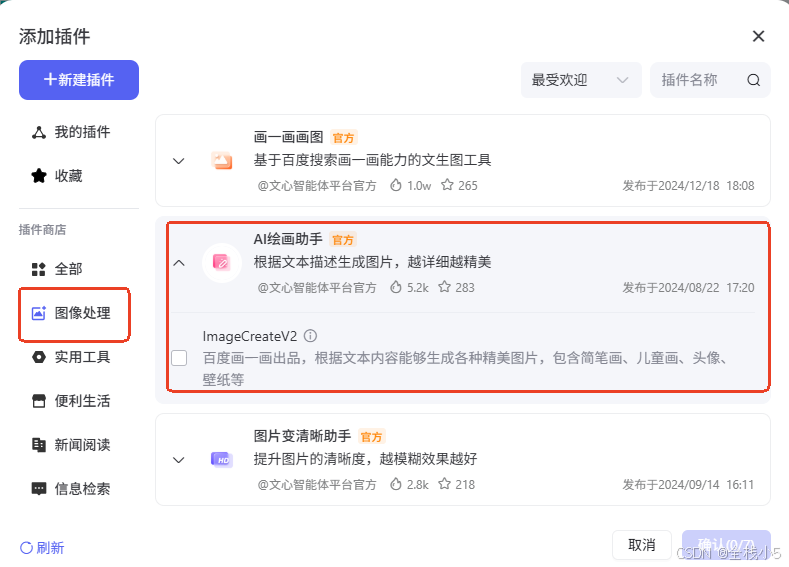This screenshot has height=567, width=789.
Task: Favorite AI绘画助手 with star icon
Action: 444,287
